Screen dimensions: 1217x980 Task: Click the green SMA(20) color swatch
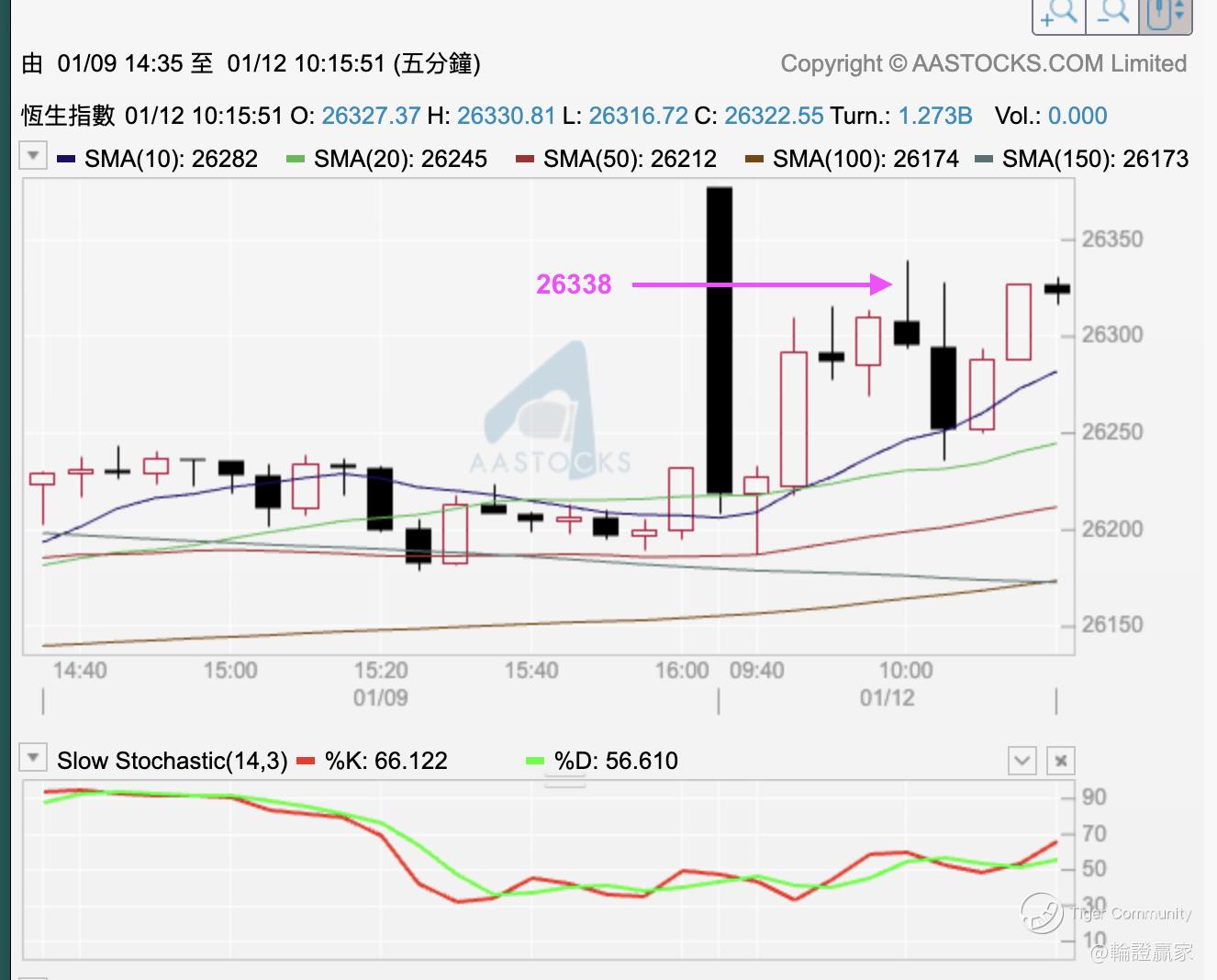(296, 160)
